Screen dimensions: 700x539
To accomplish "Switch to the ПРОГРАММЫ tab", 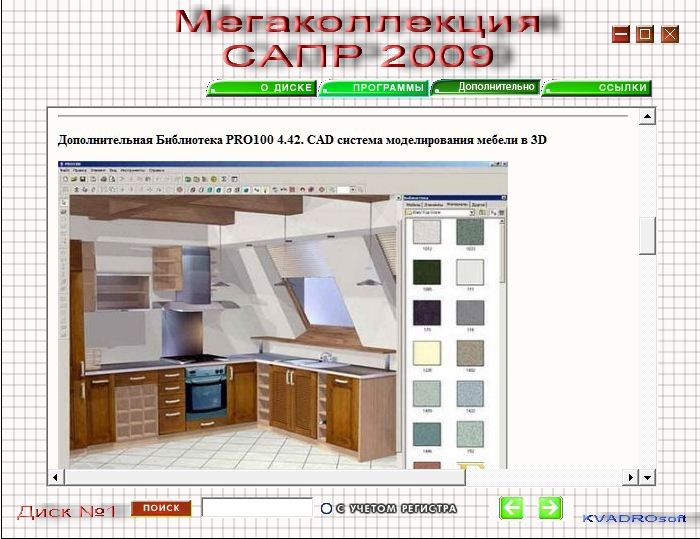I will click(374, 88).
